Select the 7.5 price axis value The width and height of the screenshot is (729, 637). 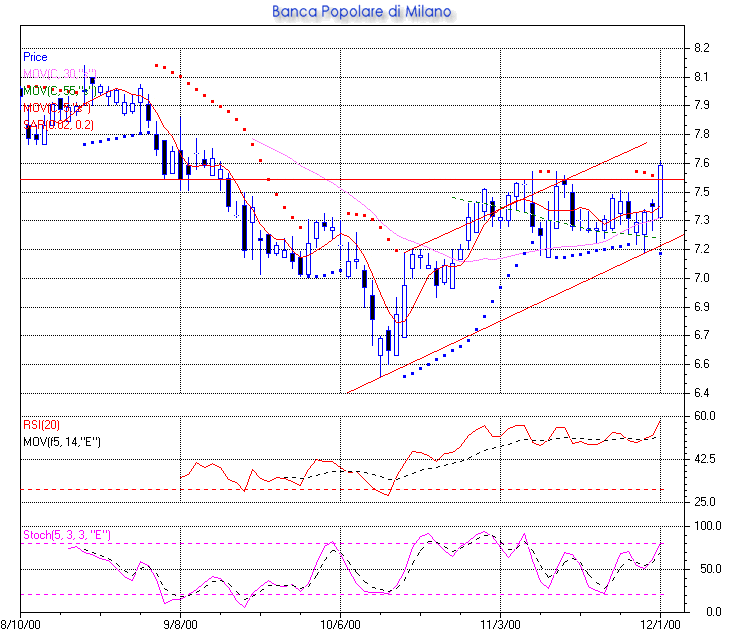tap(702, 192)
